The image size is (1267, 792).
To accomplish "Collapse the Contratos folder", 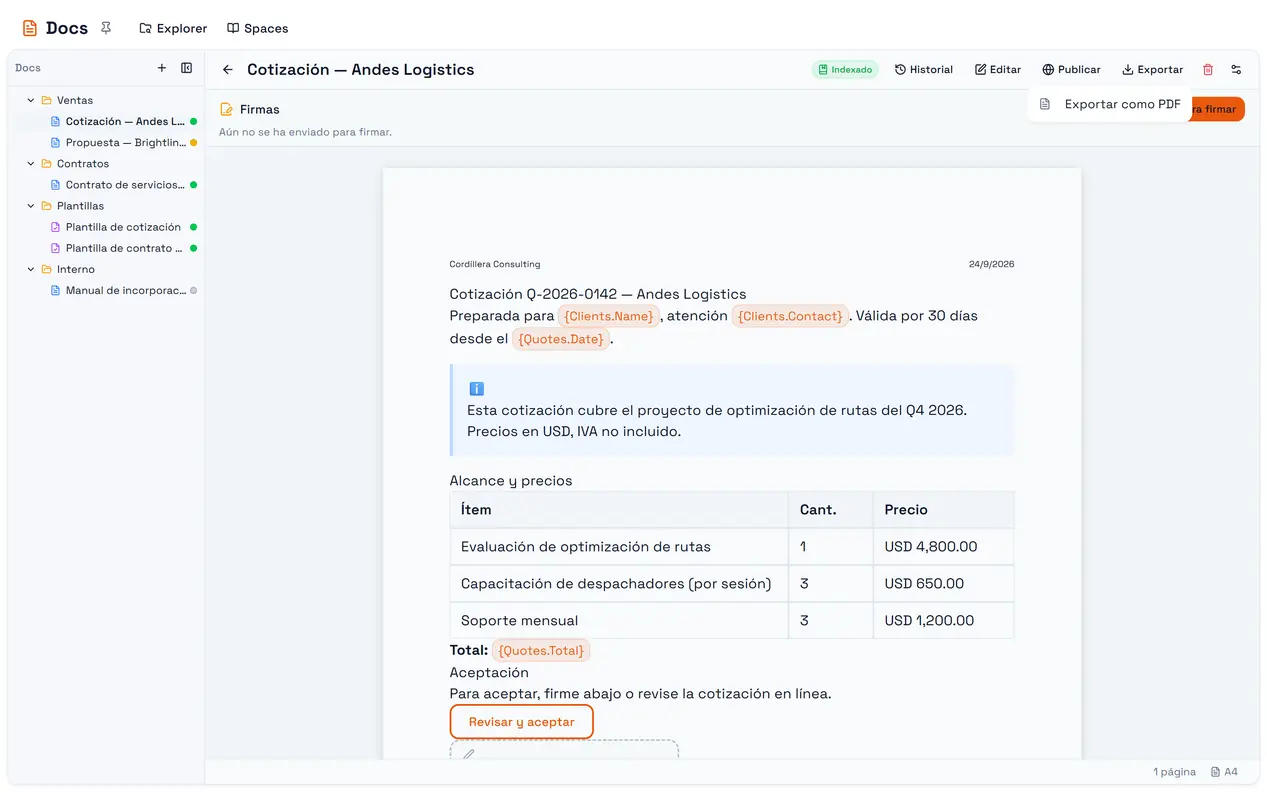I will tap(31, 163).
